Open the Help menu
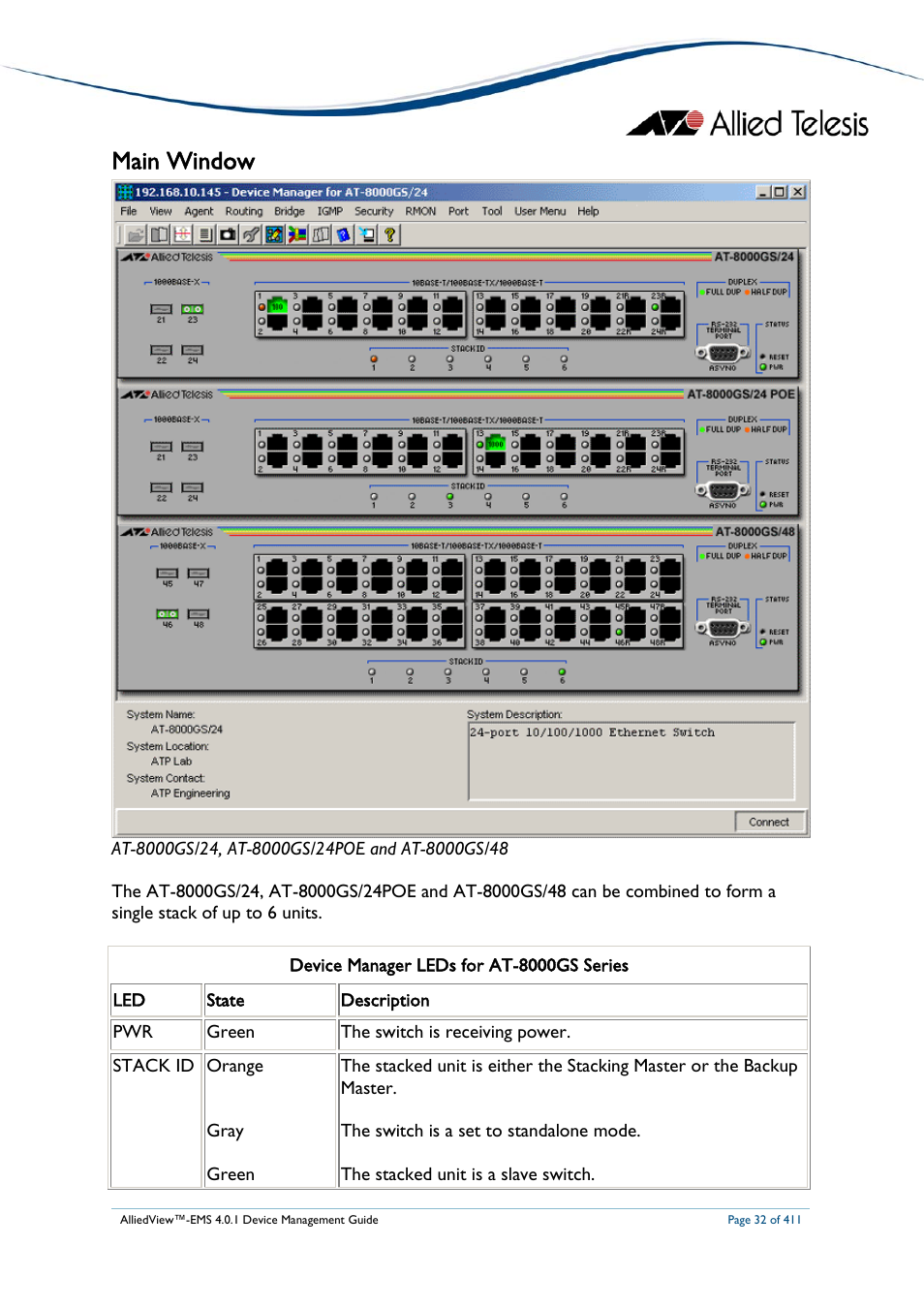The image size is (924, 1308). tap(588, 211)
